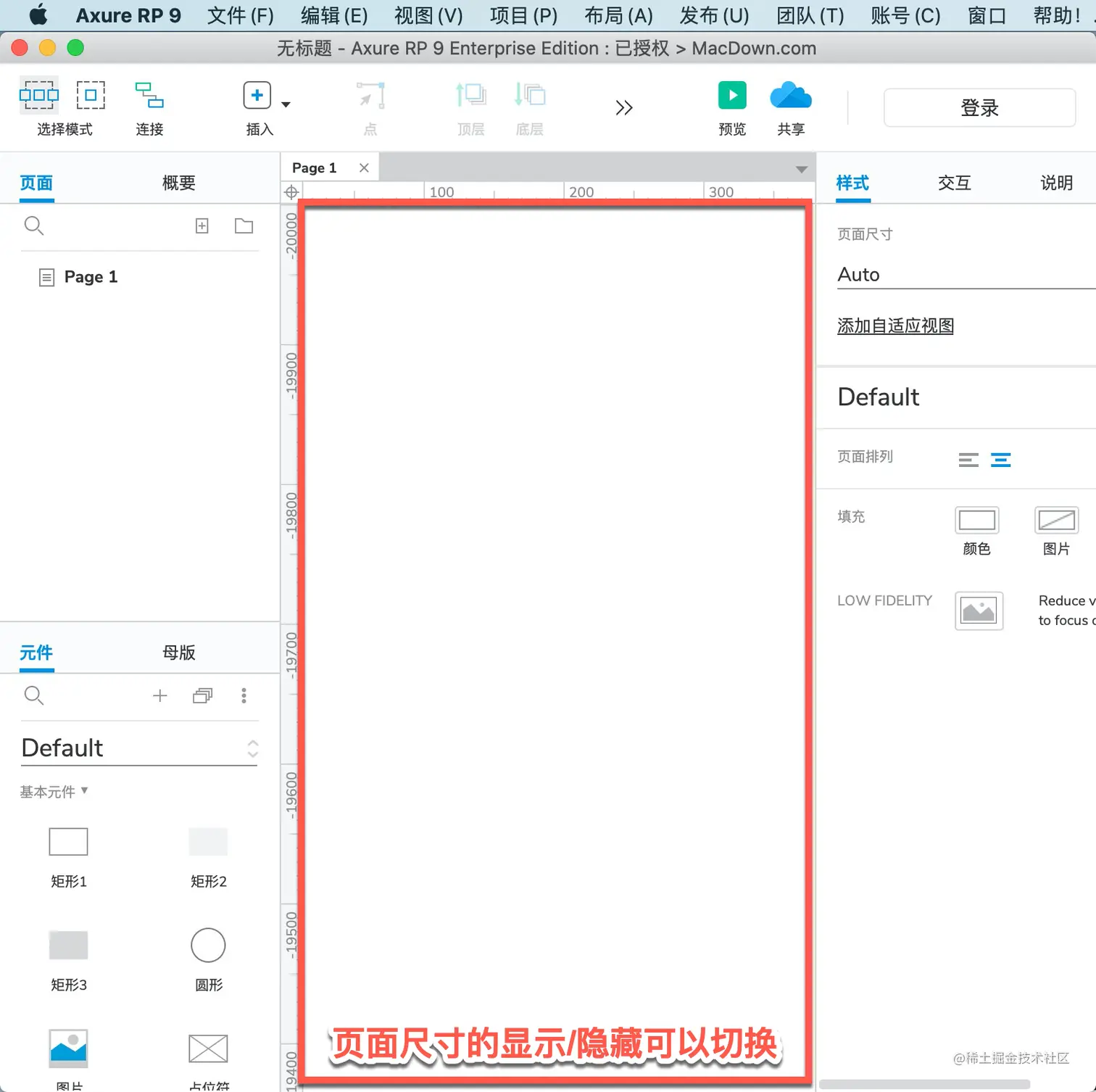Click the add library plus icon

click(x=160, y=696)
